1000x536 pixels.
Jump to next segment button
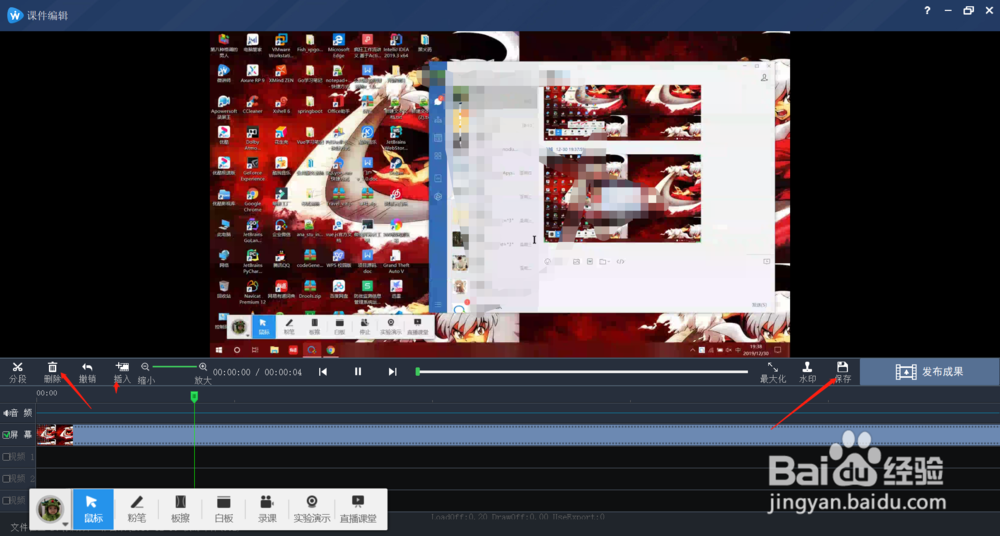tap(393, 371)
